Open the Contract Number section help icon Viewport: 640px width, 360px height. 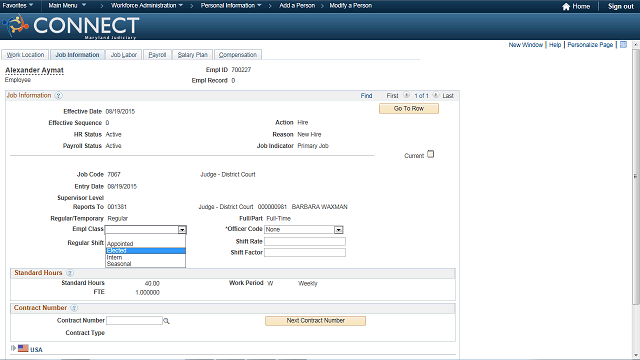[74, 308]
